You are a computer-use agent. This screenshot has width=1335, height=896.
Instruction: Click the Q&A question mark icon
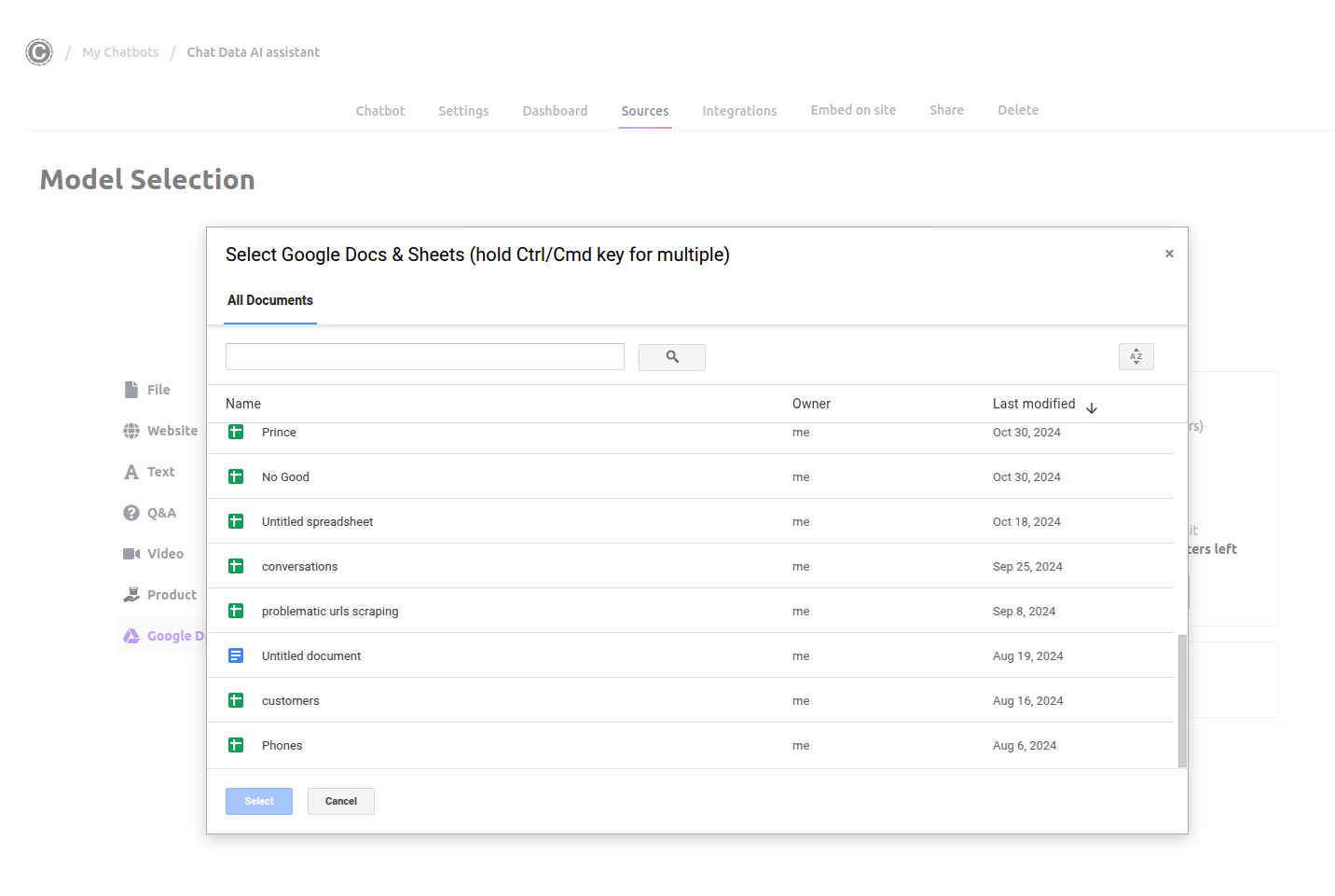131,513
